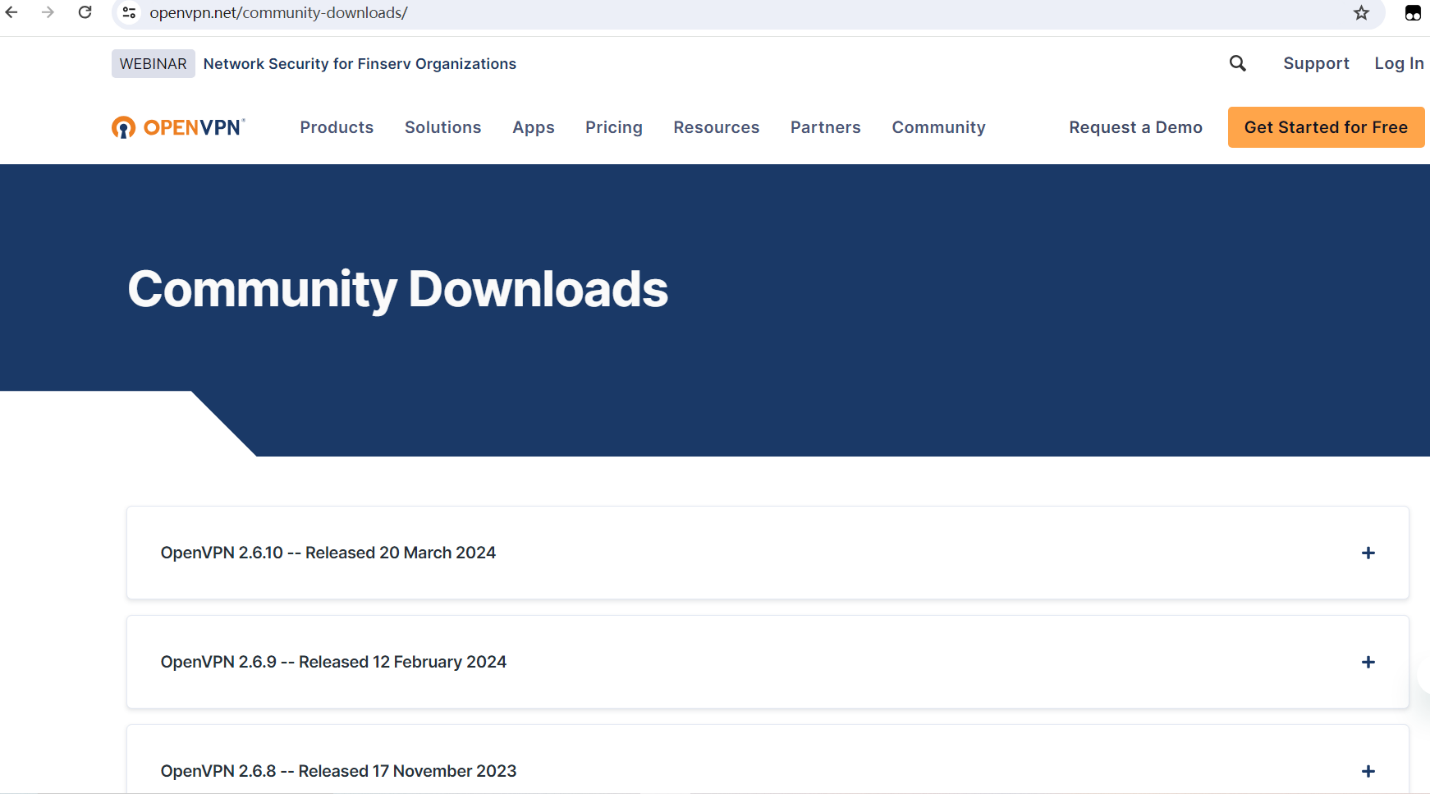The width and height of the screenshot is (1430, 794).
Task: Open the search magnifier icon
Action: tap(1238, 63)
